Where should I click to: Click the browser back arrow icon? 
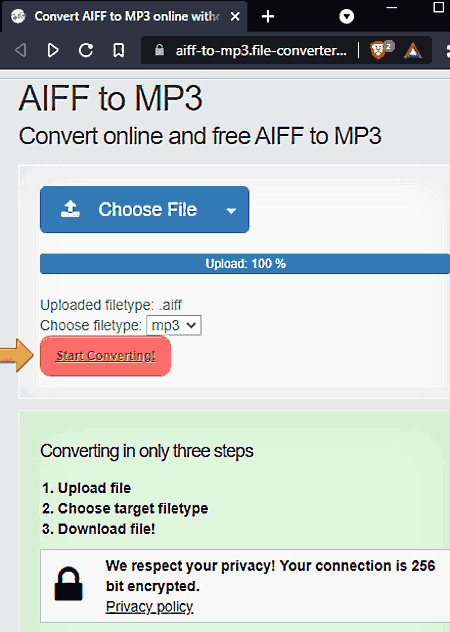[21, 51]
